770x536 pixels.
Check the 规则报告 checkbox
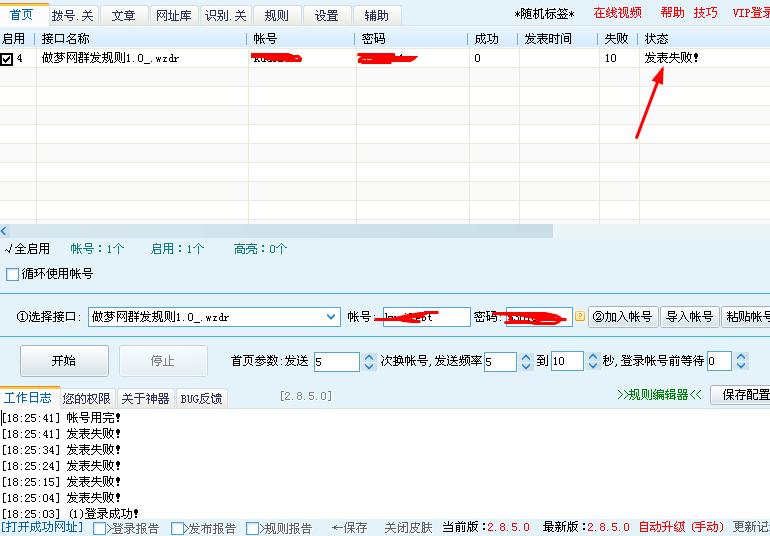pos(253,528)
